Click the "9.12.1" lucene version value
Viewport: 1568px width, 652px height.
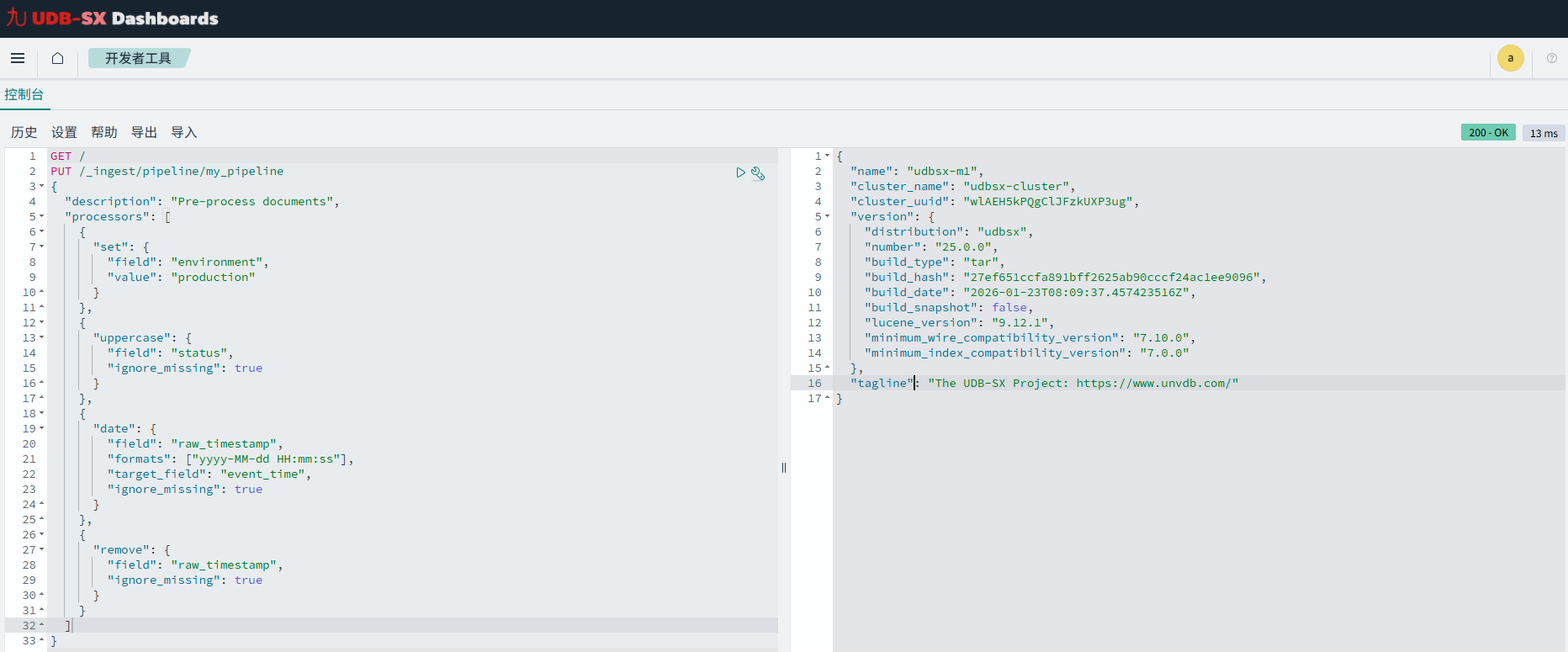1019,323
